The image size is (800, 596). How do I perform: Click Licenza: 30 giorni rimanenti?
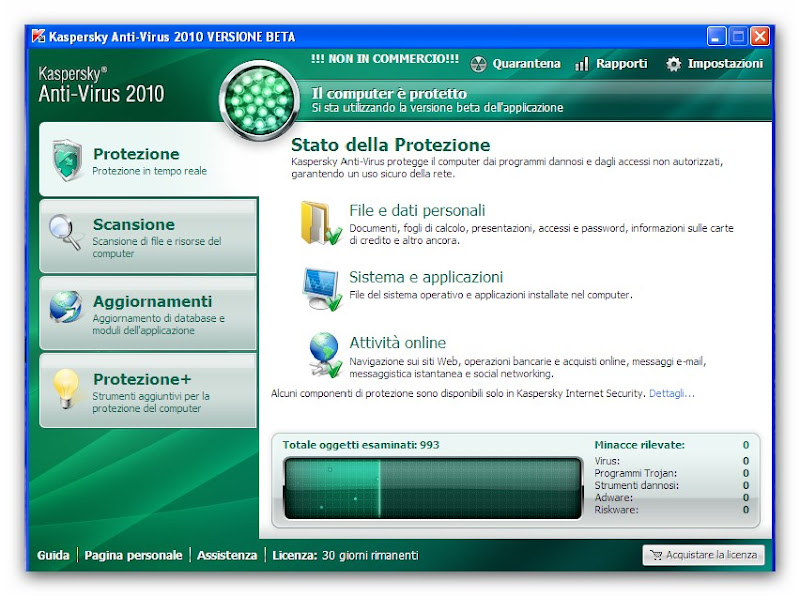(345, 555)
